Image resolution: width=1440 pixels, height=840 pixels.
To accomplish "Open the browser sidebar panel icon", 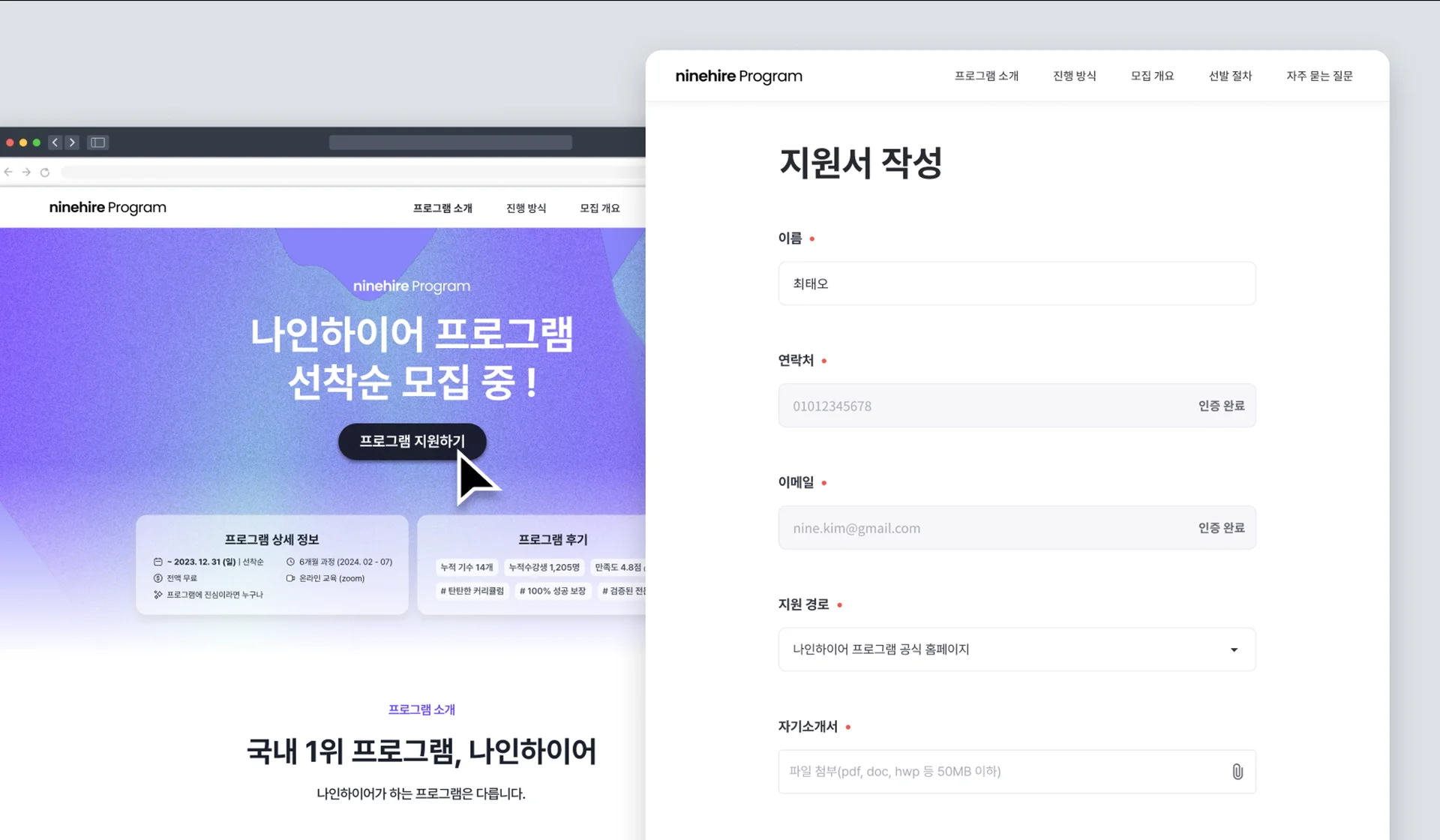I will [97, 142].
